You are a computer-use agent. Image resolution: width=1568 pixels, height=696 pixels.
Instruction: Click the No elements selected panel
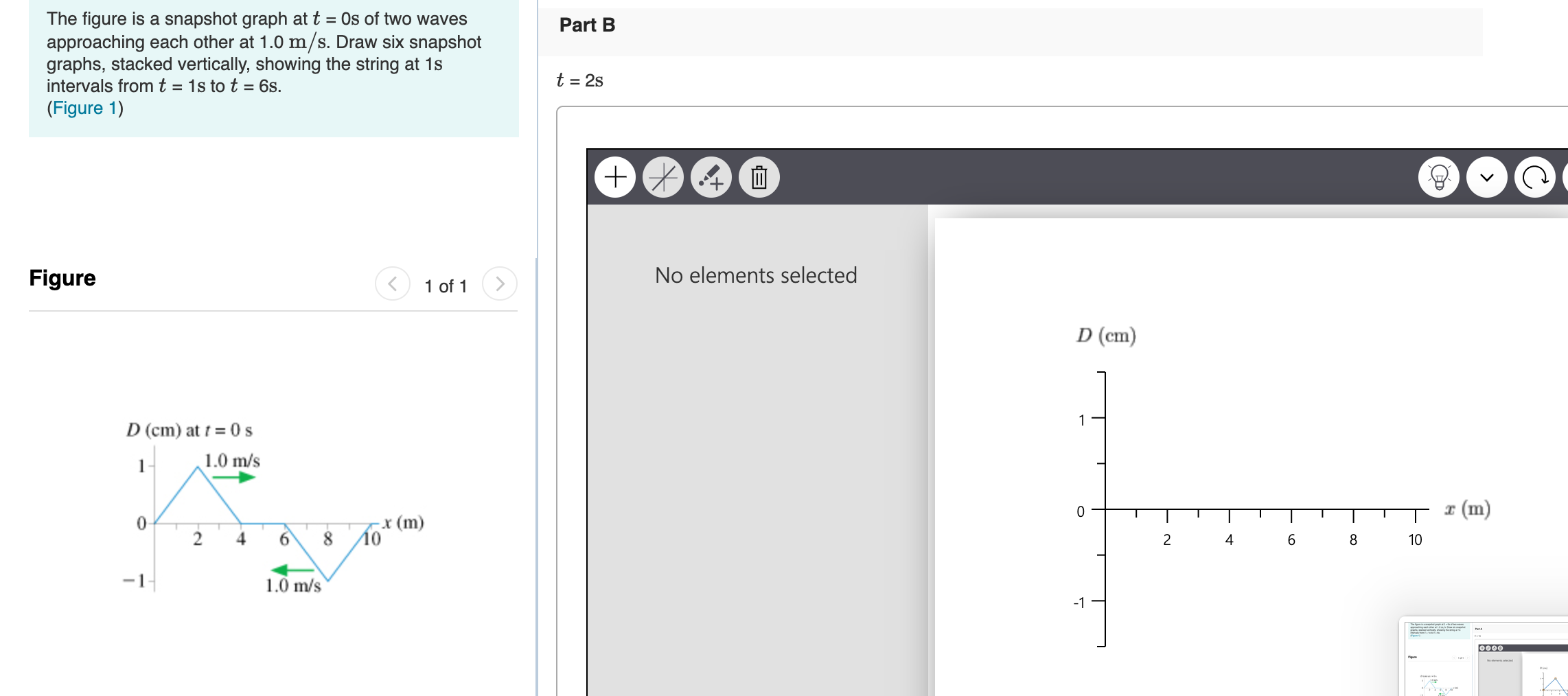(x=755, y=275)
